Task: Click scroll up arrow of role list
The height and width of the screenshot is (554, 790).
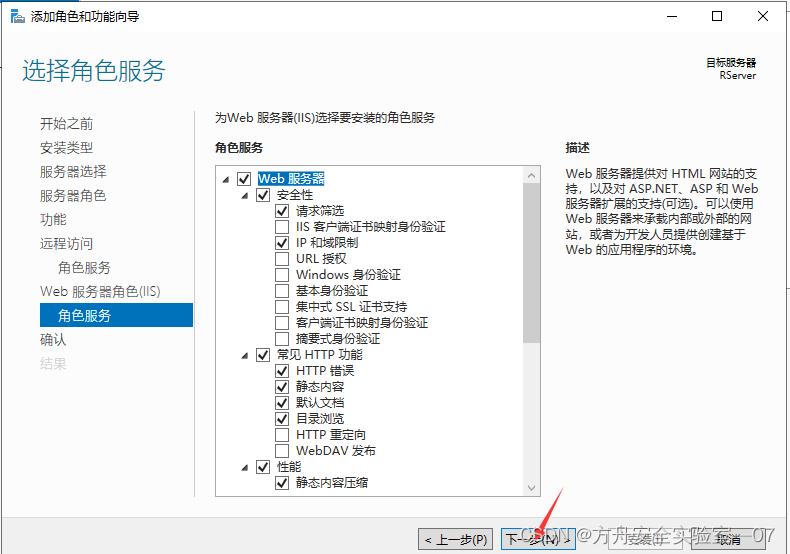Action: click(532, 175)
